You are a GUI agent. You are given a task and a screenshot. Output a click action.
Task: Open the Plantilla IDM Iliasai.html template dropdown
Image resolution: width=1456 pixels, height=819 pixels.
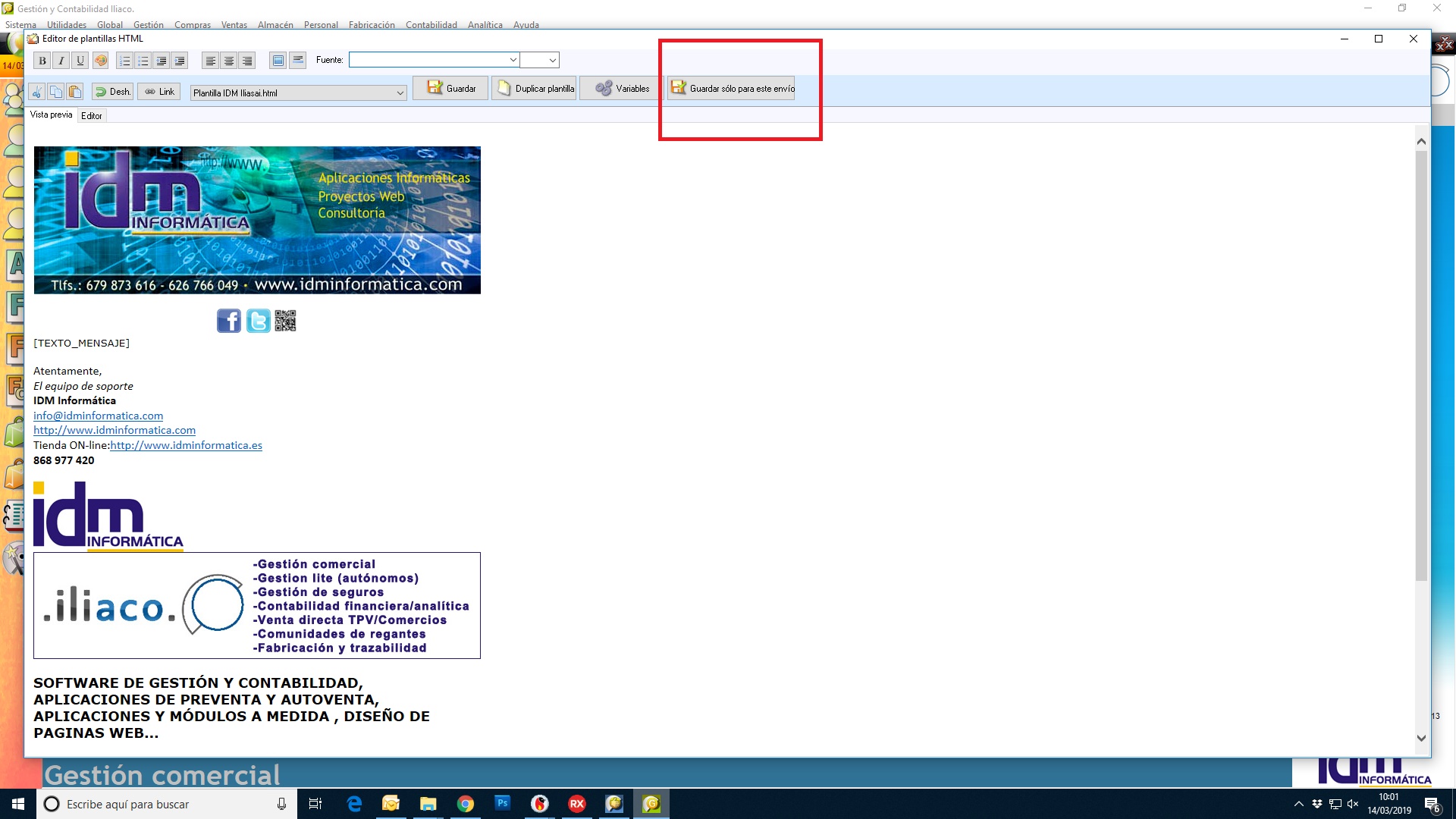click(x=298, y=93)
